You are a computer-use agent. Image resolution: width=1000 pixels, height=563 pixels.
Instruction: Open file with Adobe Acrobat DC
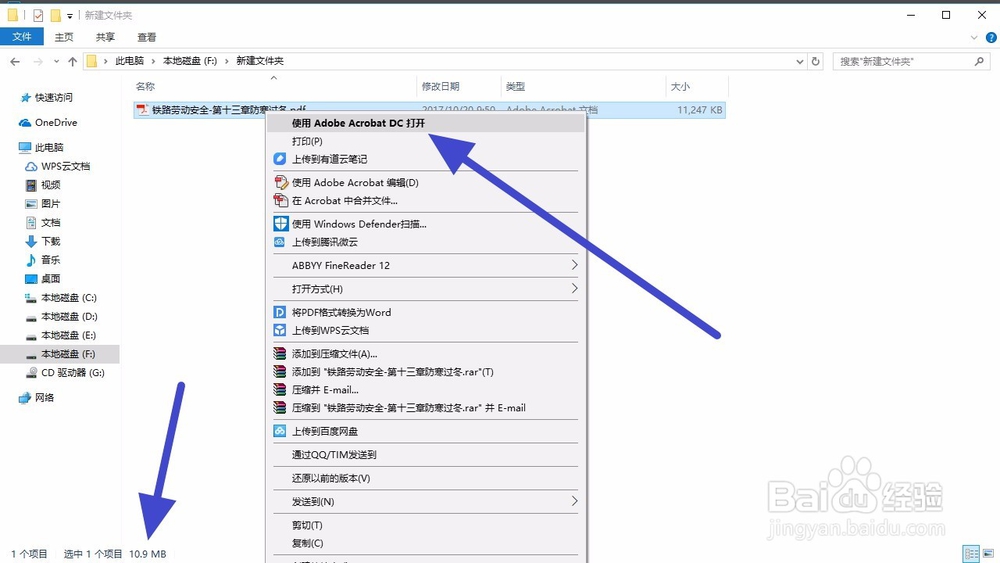358,123
